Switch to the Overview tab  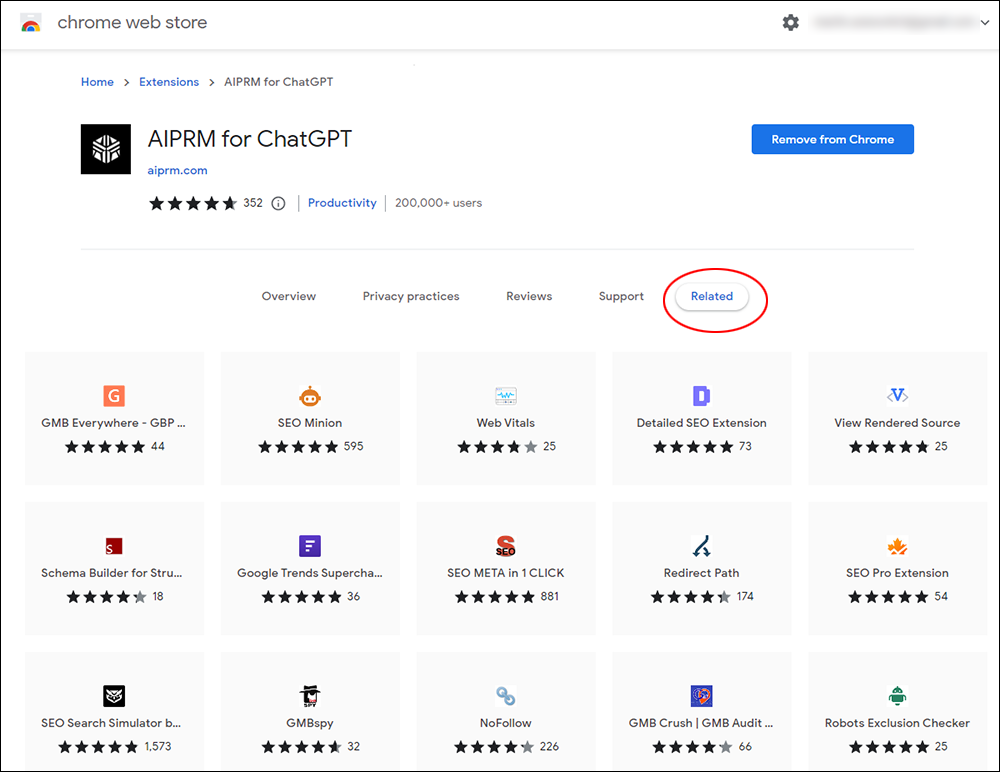point(288,296)
